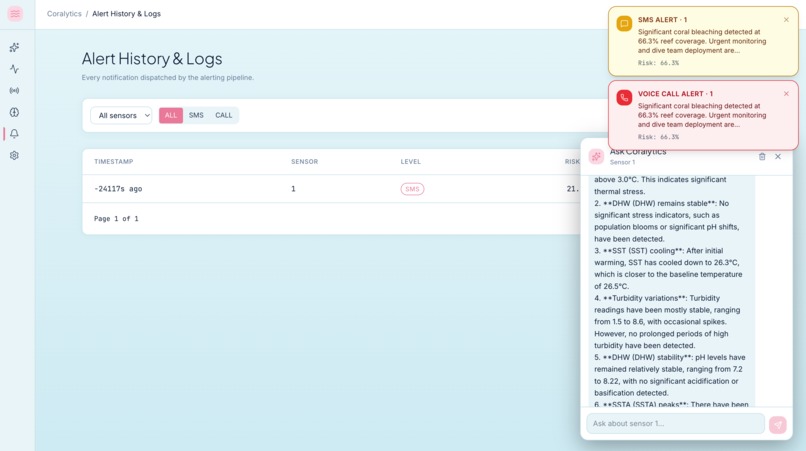The height and width of the screenshot is (451, 806).
Task: Click the Coralytics breadcrumb link
Action: pyautogui.click(x=64, y=14)
